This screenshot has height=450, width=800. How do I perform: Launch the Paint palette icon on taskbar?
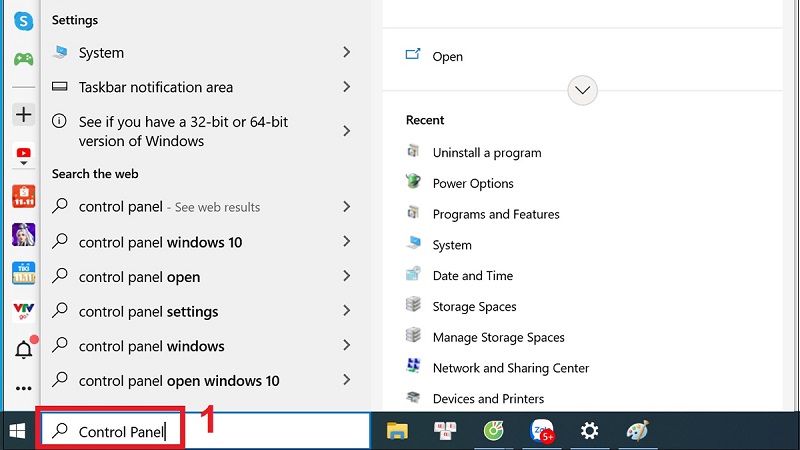637,431
